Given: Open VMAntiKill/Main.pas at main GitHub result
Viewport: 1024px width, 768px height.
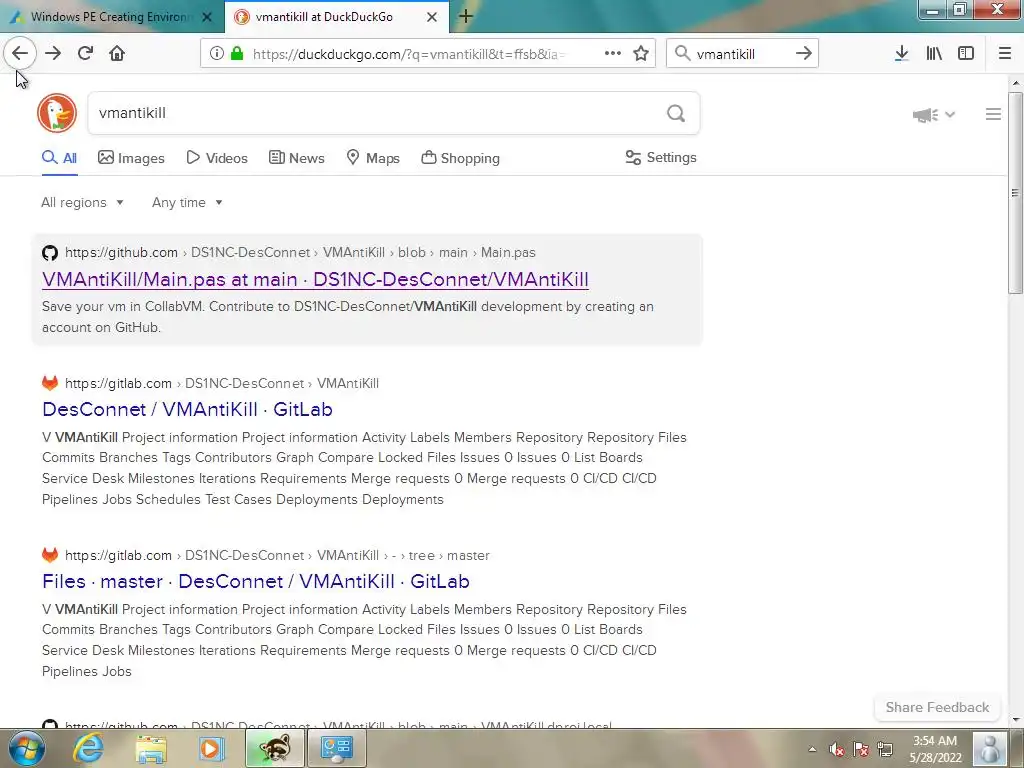Looking at the screenshot, I should coord(315,280).
